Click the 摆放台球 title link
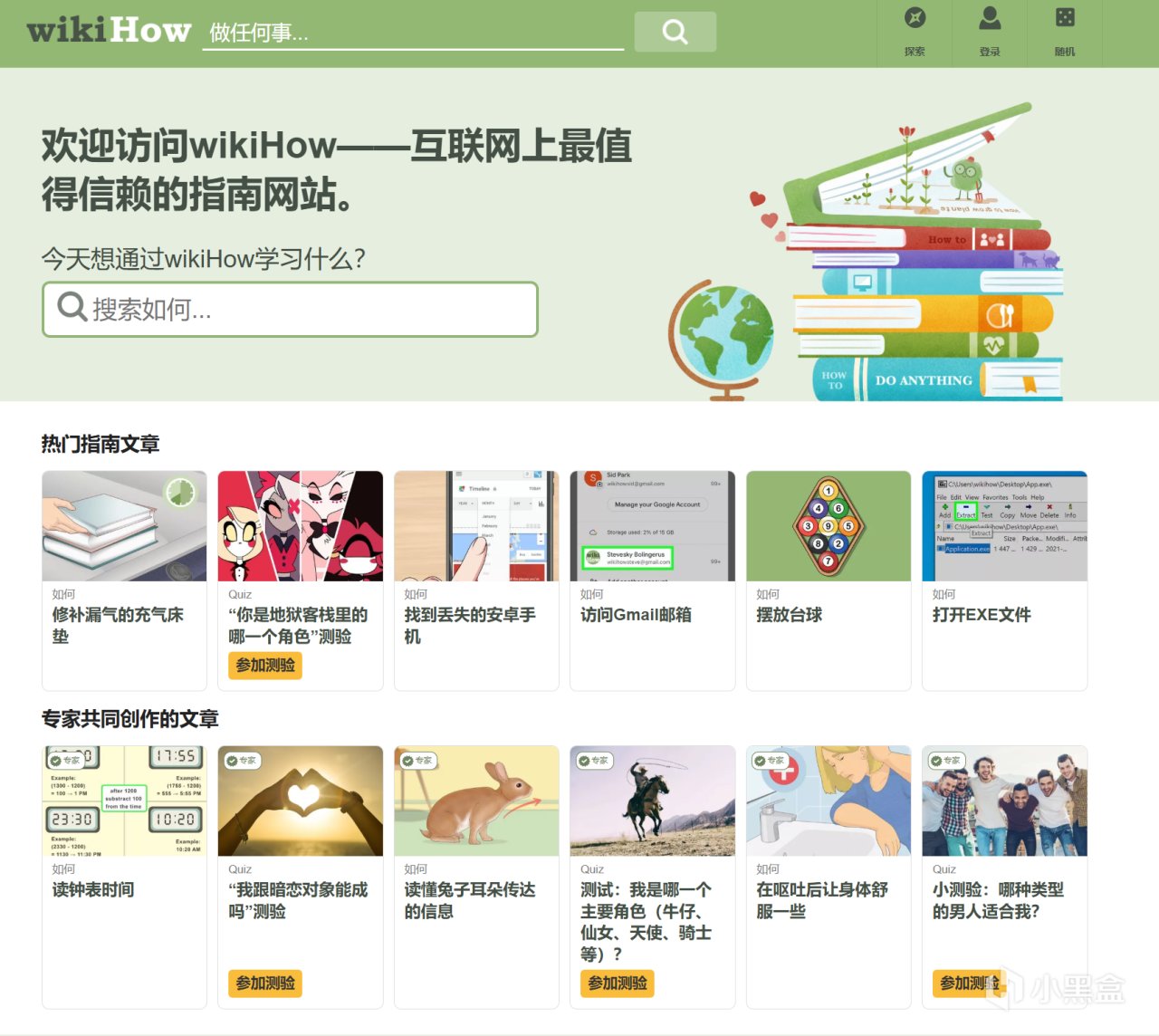The image size is (1159, 1036). 790,615
